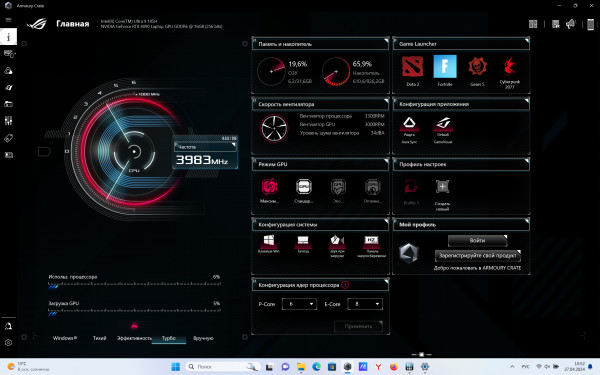Switch to Эффективность performance mode
This screenshot has height=375, width=600.
tap(134, 338)
